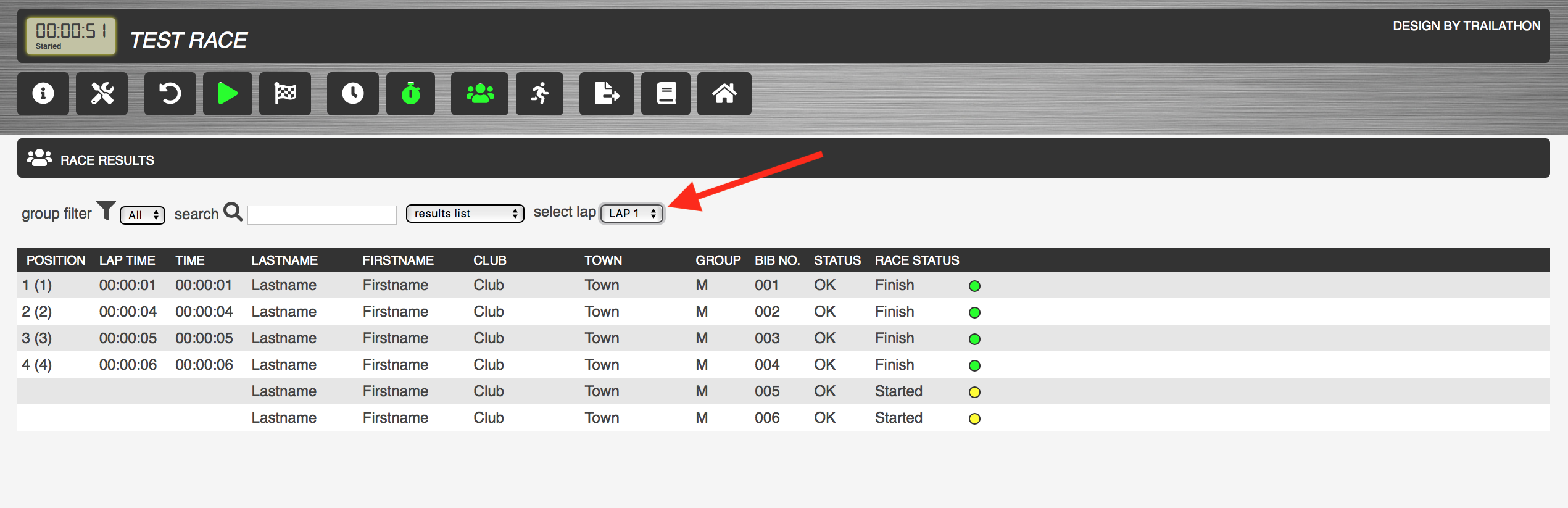1568x508 pixels.
Task: Open the select lap LAP 1 dropdown
Action: [632, 214]
